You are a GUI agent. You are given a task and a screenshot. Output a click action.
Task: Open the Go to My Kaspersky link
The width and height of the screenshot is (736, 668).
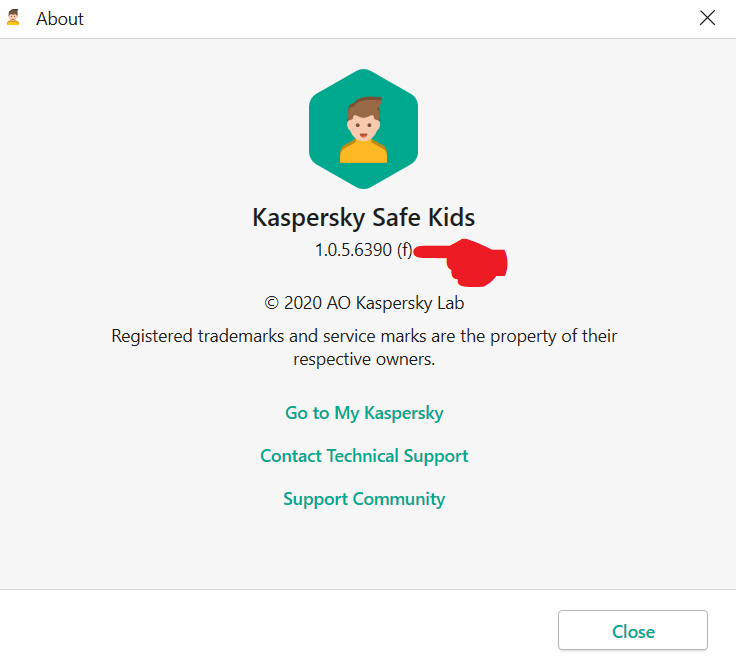tap(364, 413)
